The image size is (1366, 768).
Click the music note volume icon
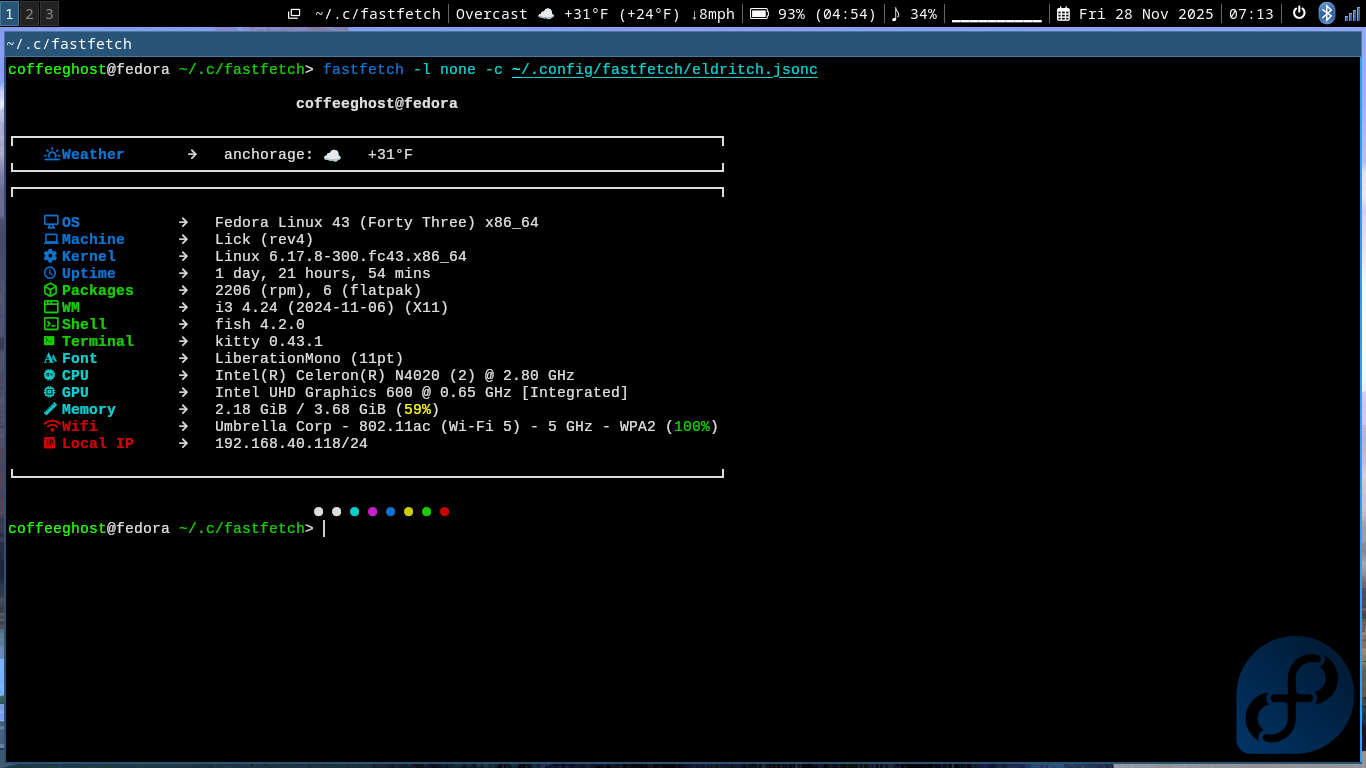click(x=896, y=14)
